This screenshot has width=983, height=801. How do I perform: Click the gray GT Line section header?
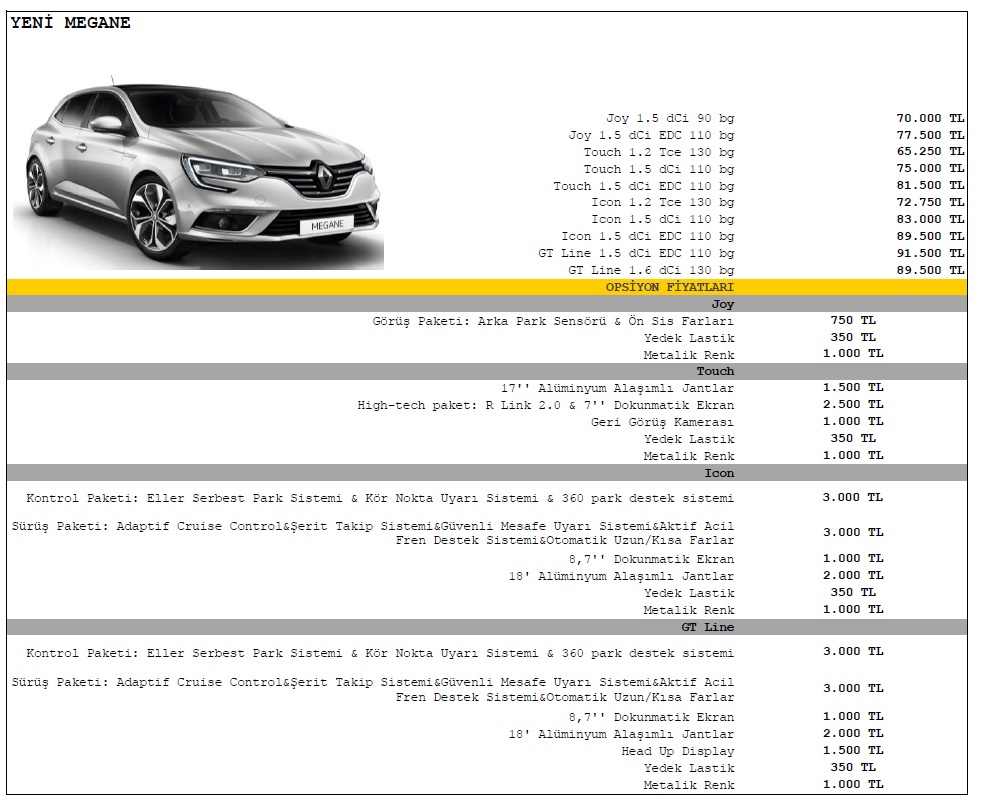(x=487, y=627)
